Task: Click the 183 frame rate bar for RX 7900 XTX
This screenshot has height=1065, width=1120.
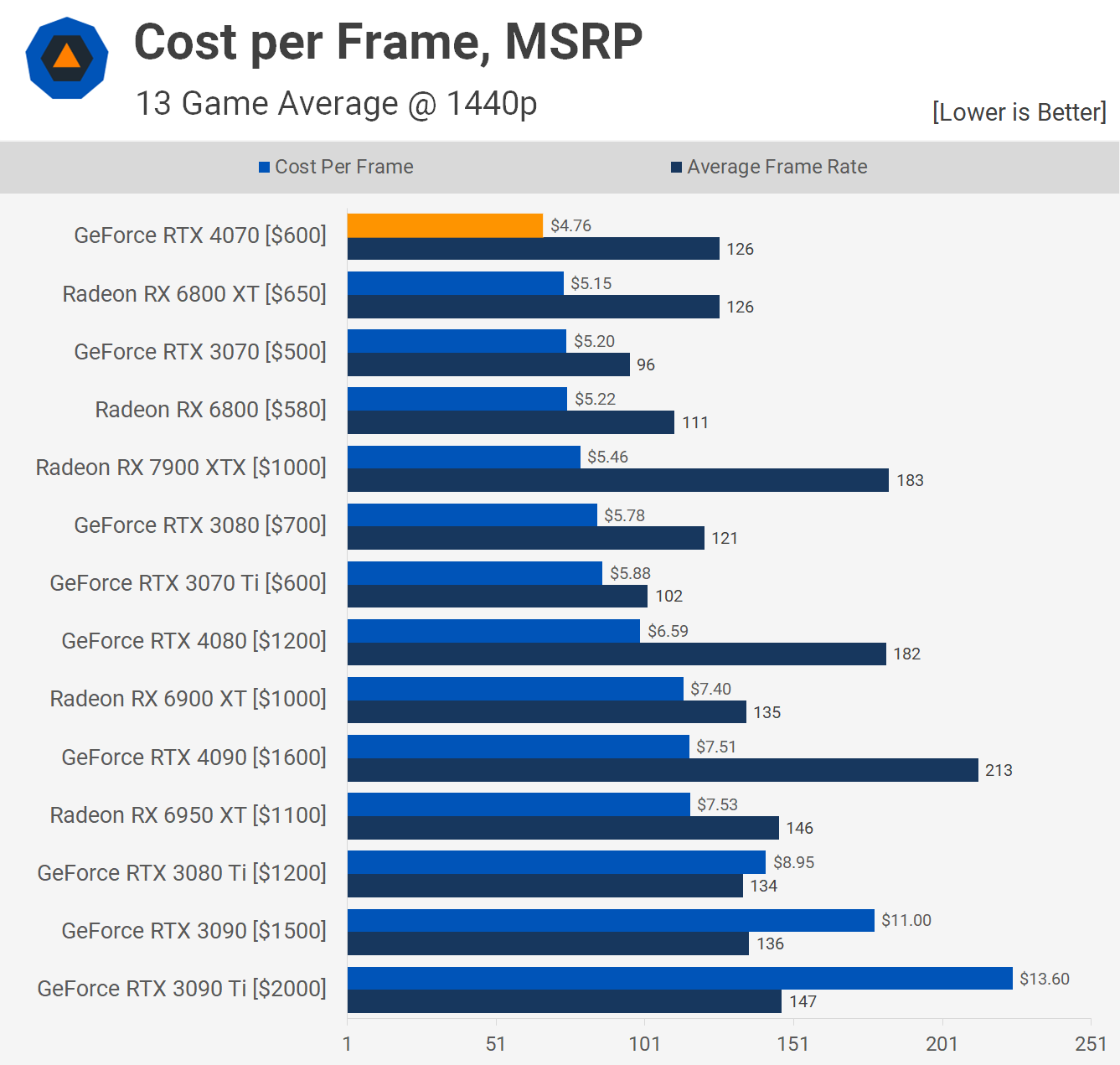Action: click(x=617, y=480)
